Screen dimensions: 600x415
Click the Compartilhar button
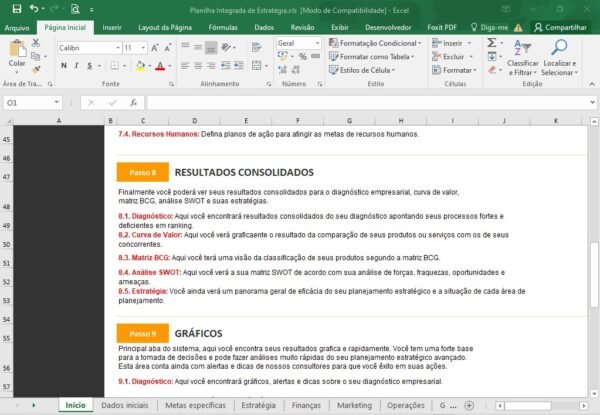(x=561, y=28)
